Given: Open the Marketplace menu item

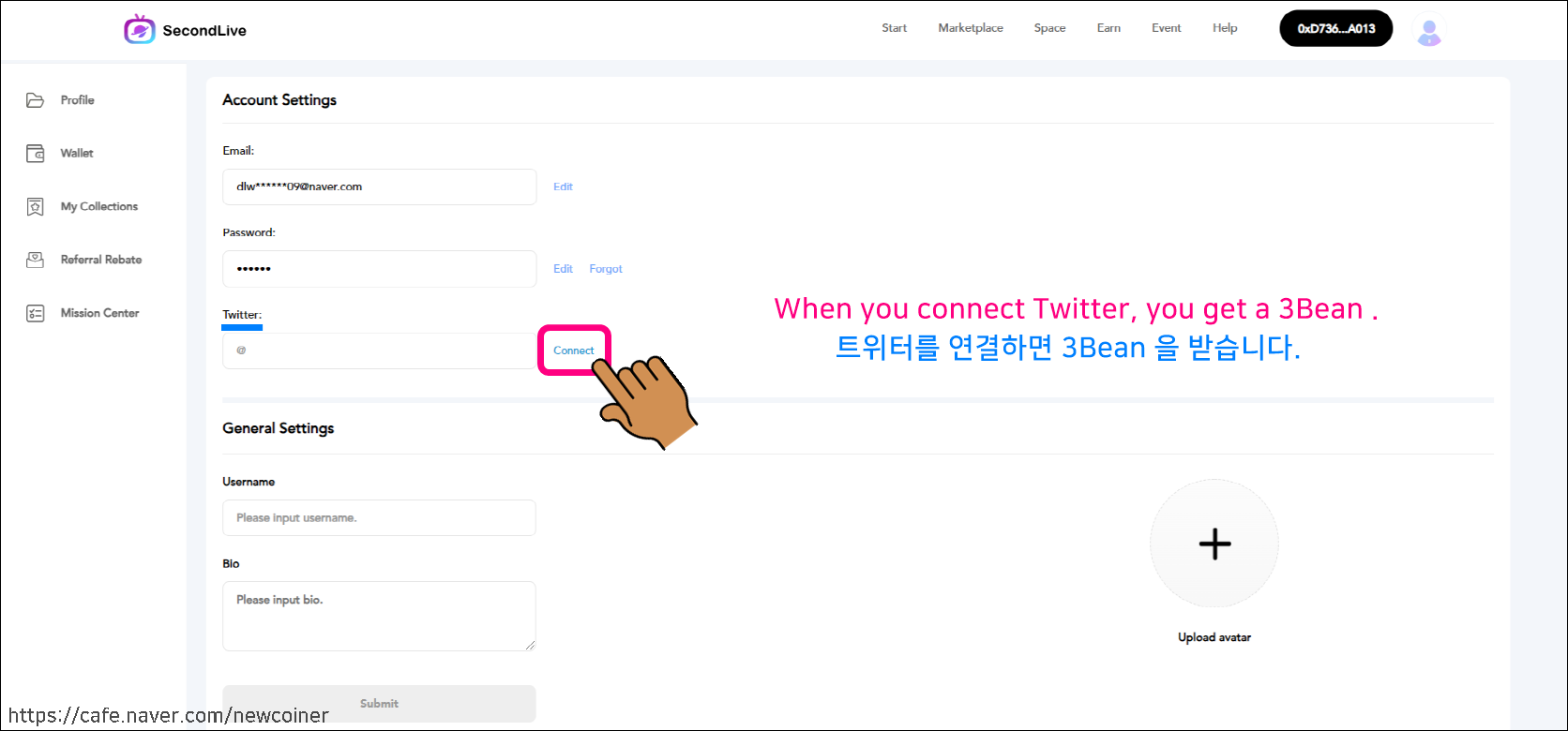Looking at the screenshot, I should (x=971, y=28).
